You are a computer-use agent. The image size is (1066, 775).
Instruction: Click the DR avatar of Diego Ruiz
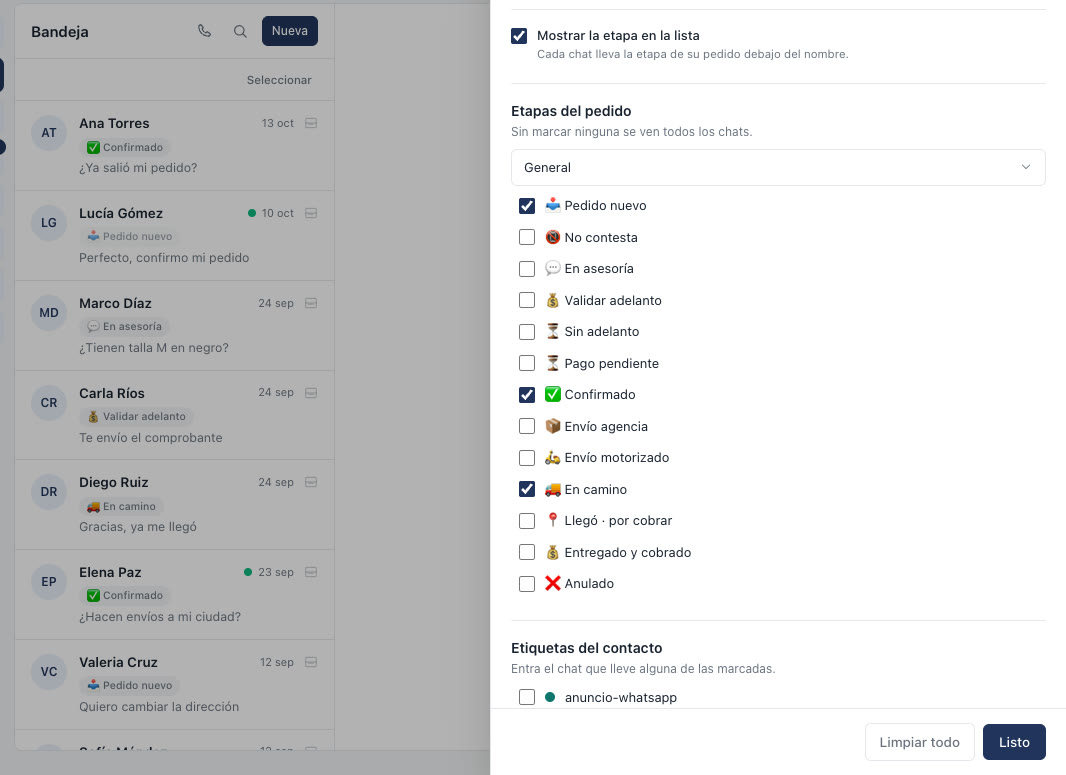point(49,492)
